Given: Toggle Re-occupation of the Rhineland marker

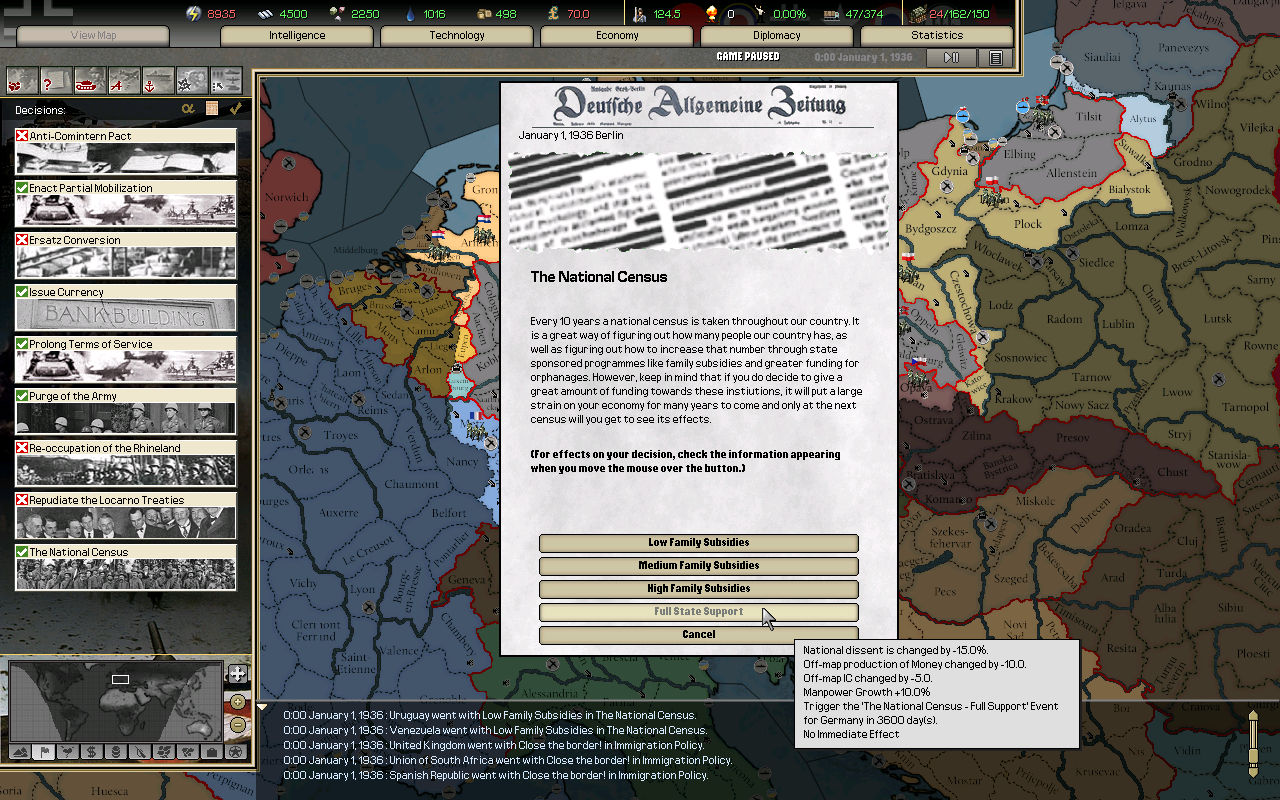Looking at the screenshot, I should (22, 448).
